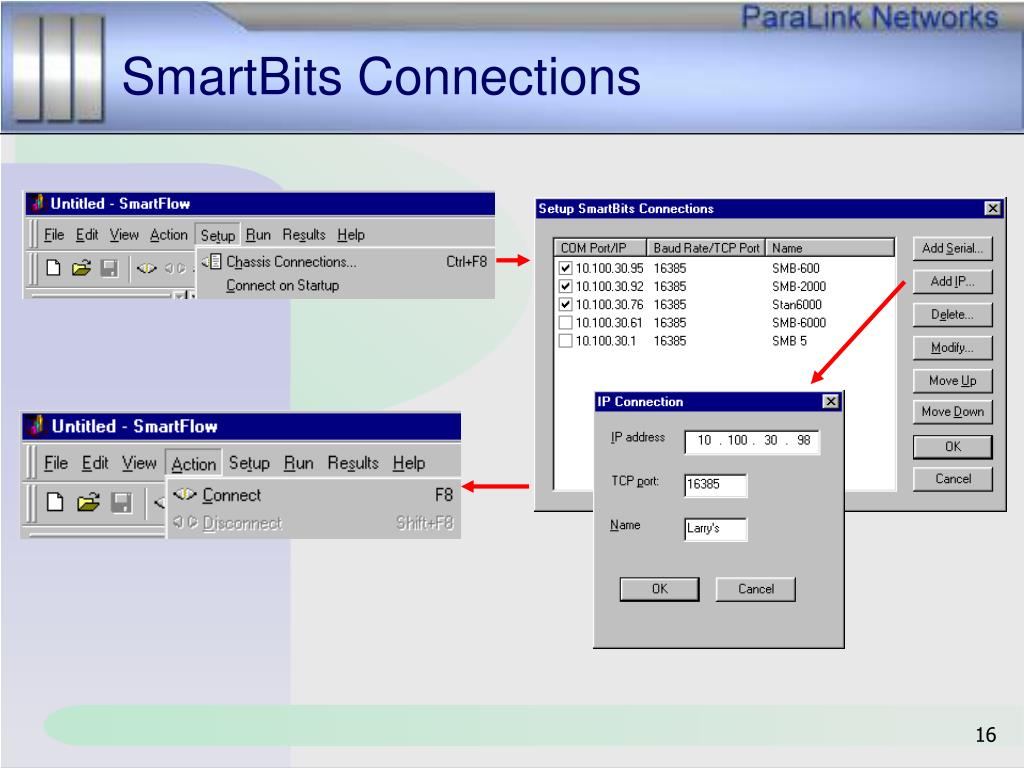This screenshot has height=768, width=1024.
Task: Open Setup menu in lower SmartFlow window
Action: [249, 463]
